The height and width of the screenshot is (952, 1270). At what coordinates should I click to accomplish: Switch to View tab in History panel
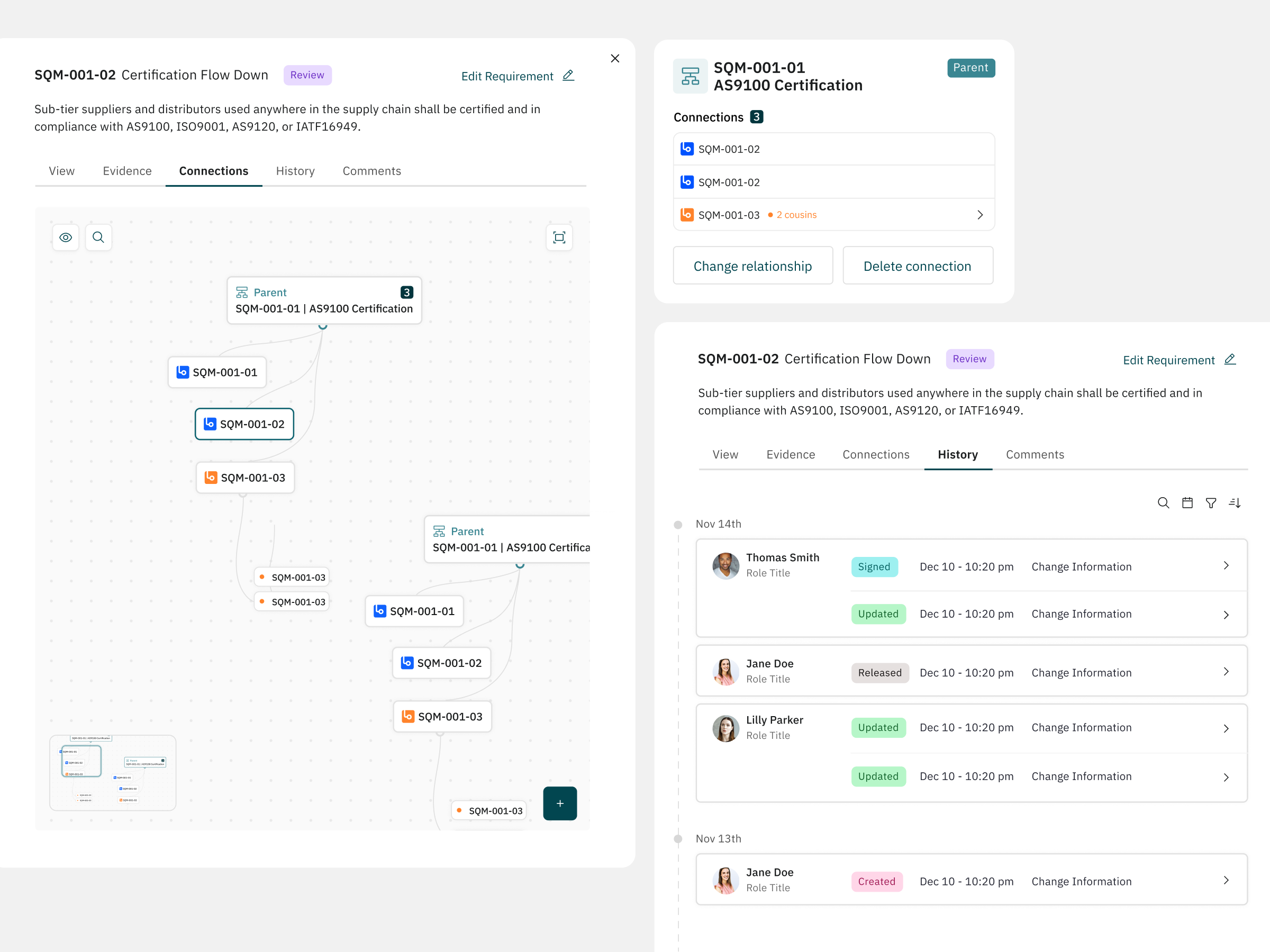point(725,454)
